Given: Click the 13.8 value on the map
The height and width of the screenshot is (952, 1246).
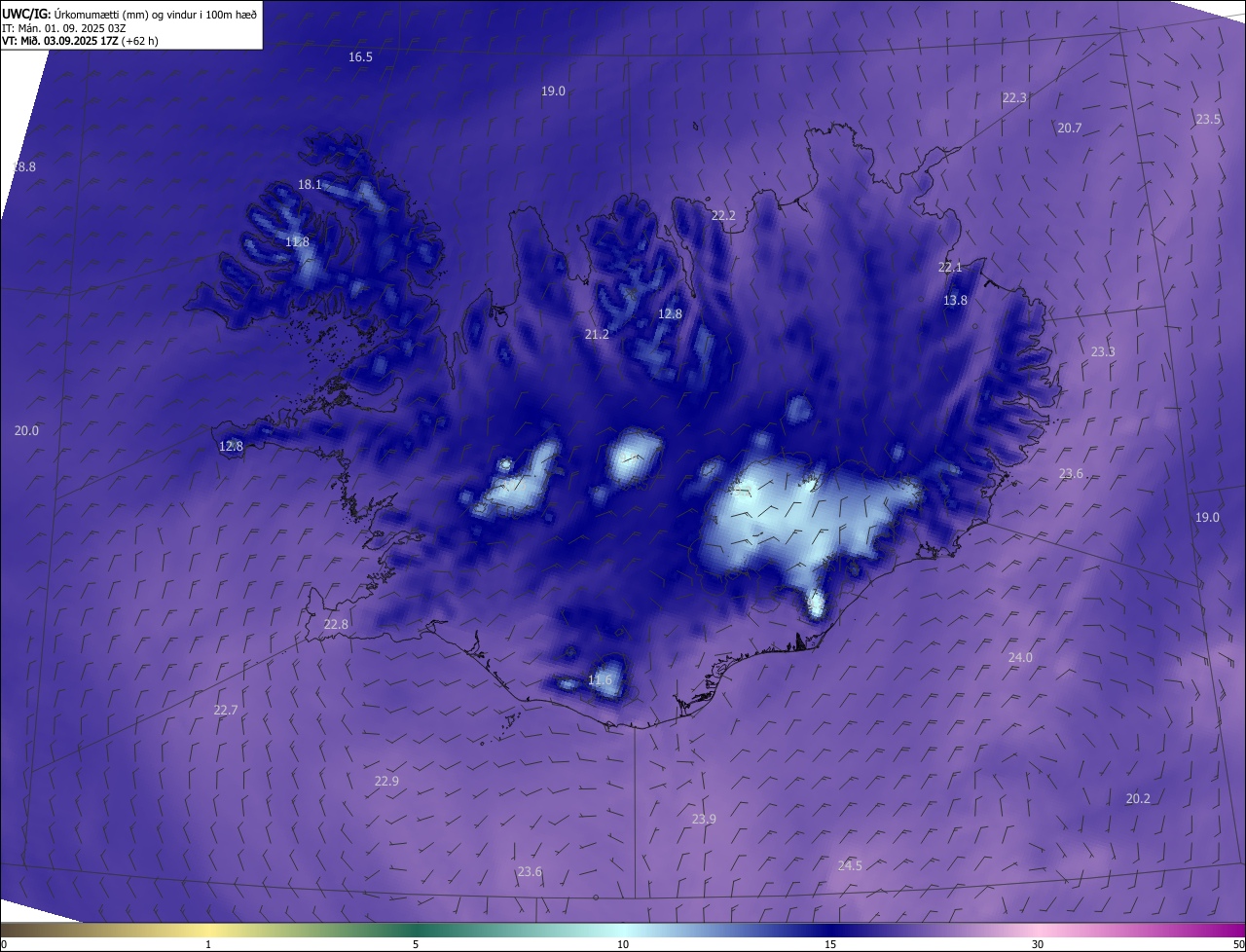Looking at the screenshot, I should tap(956, 301).
